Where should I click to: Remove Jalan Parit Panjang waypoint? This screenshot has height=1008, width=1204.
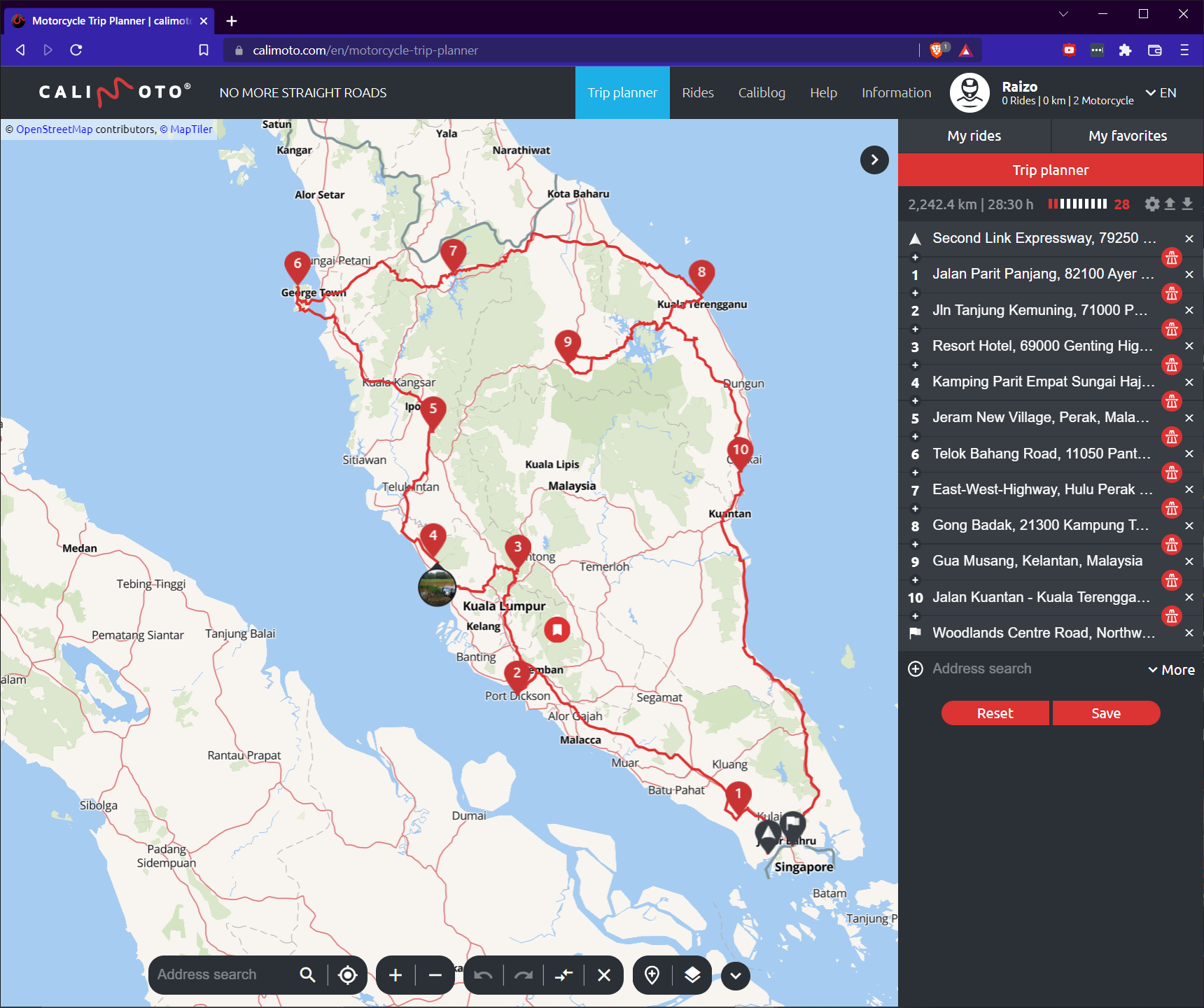(1189, 274)
